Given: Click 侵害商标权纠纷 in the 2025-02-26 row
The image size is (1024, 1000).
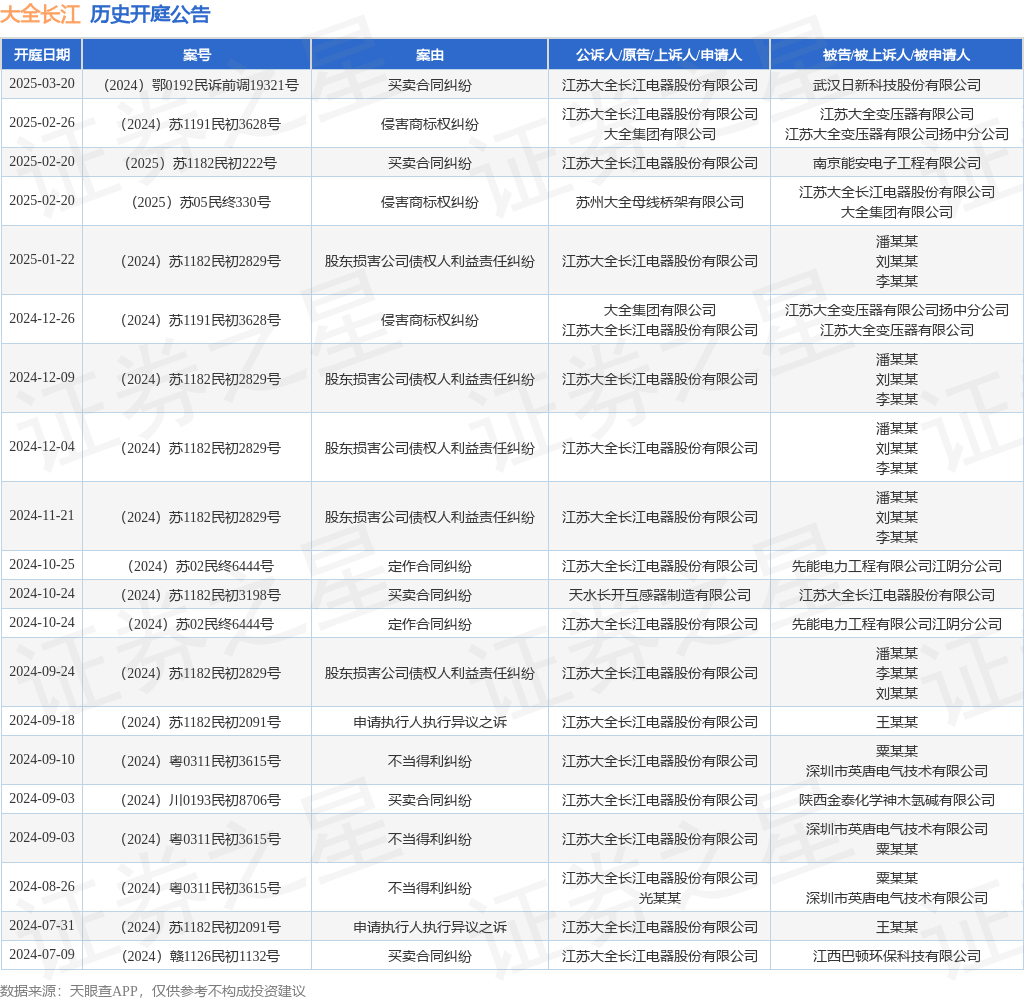Looking at the screenshot, I should click(430, 124).
